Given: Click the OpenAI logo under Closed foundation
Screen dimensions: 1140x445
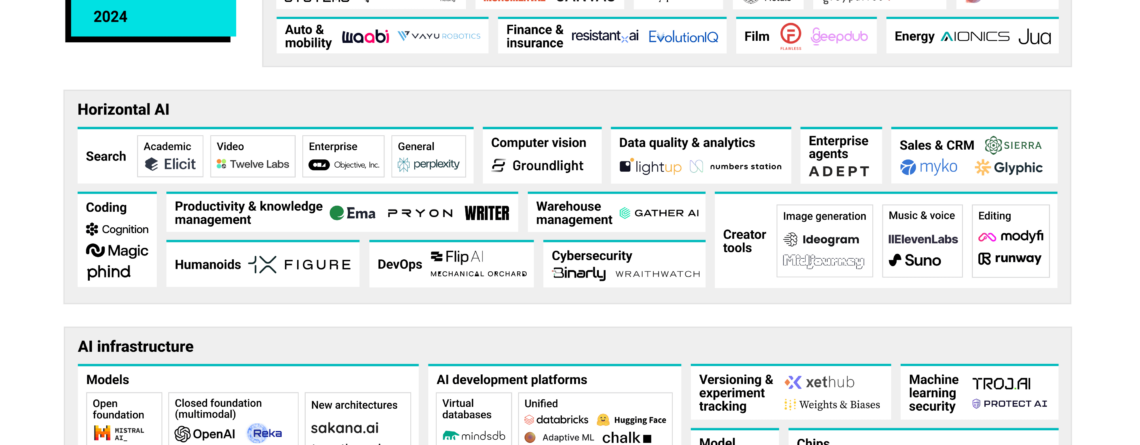Looking at the screenshot, I should tap(204, 434).
